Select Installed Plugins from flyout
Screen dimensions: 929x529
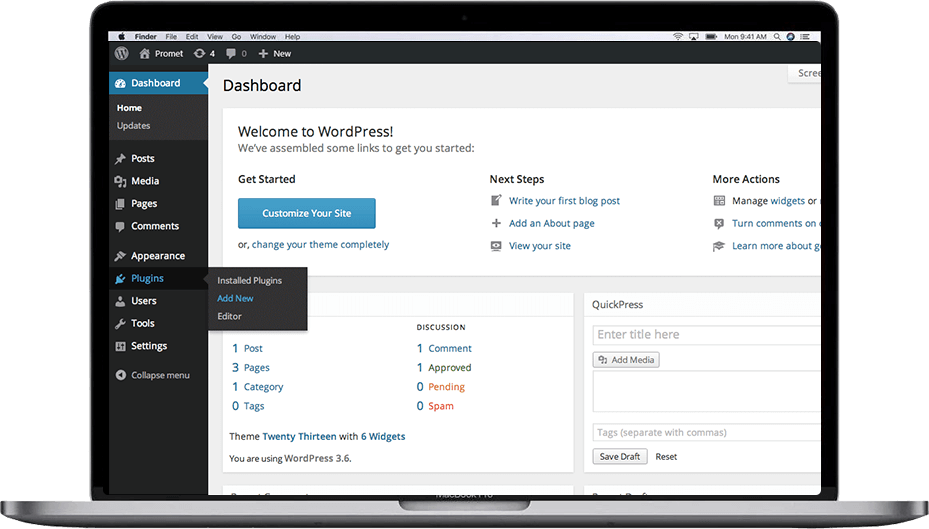point(249,281)
